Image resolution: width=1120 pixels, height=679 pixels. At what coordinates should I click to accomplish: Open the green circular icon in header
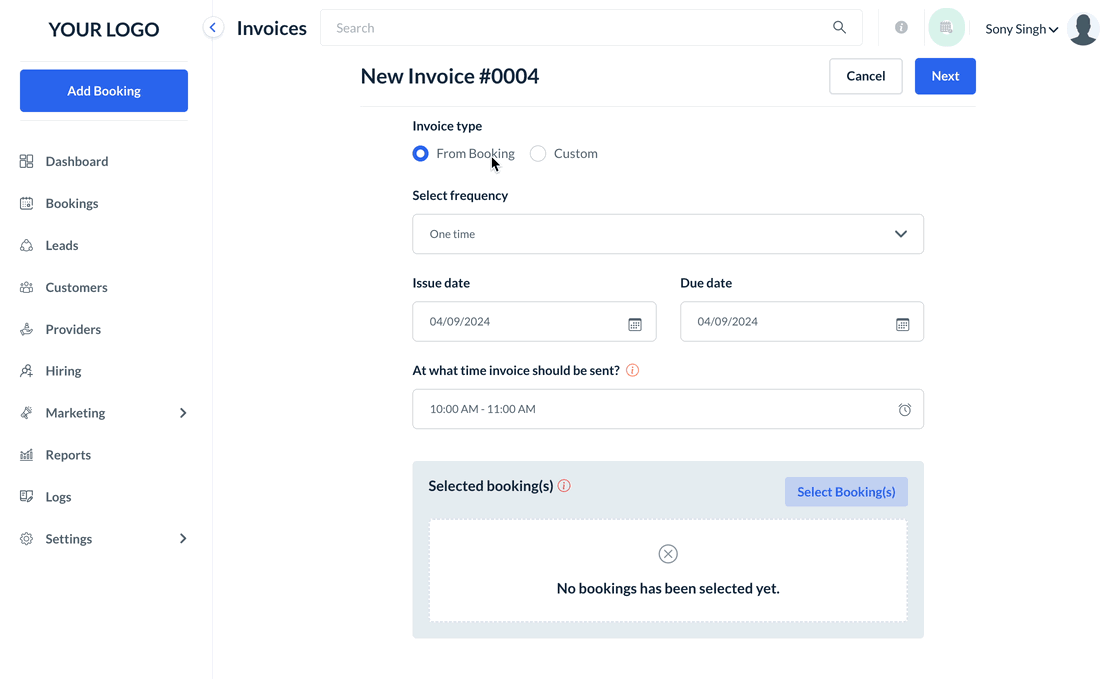[946, 28]
